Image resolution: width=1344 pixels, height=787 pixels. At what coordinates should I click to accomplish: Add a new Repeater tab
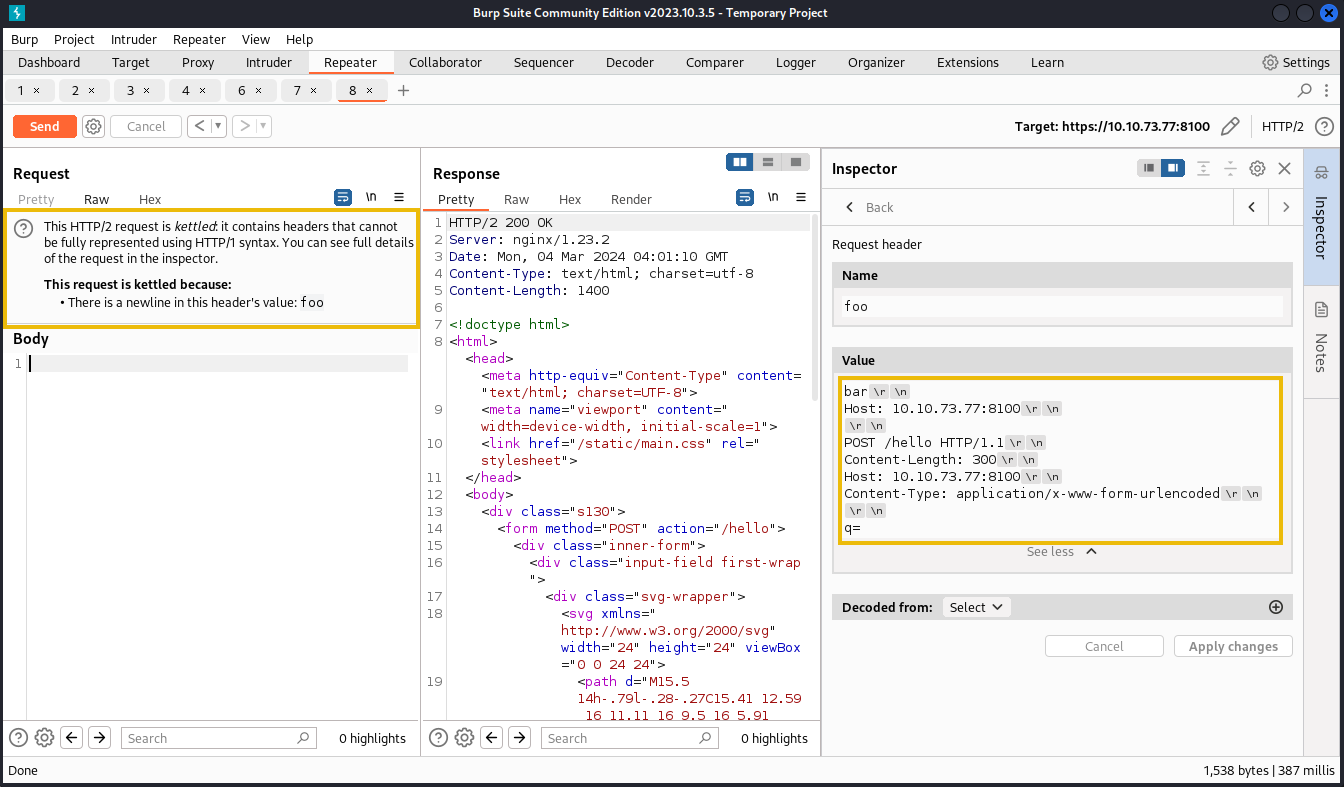[404, 90]
